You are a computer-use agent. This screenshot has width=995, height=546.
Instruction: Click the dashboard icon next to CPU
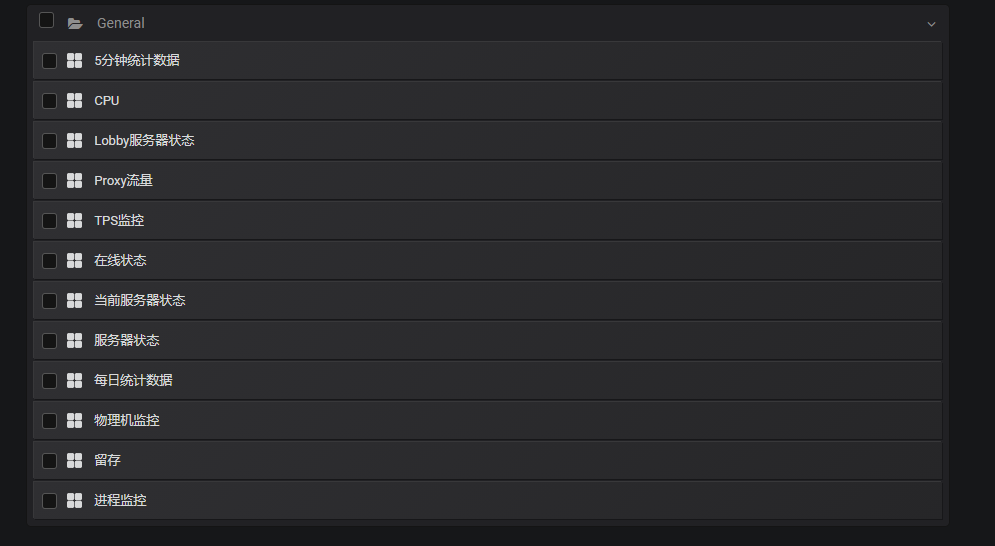tap(74, 100)
